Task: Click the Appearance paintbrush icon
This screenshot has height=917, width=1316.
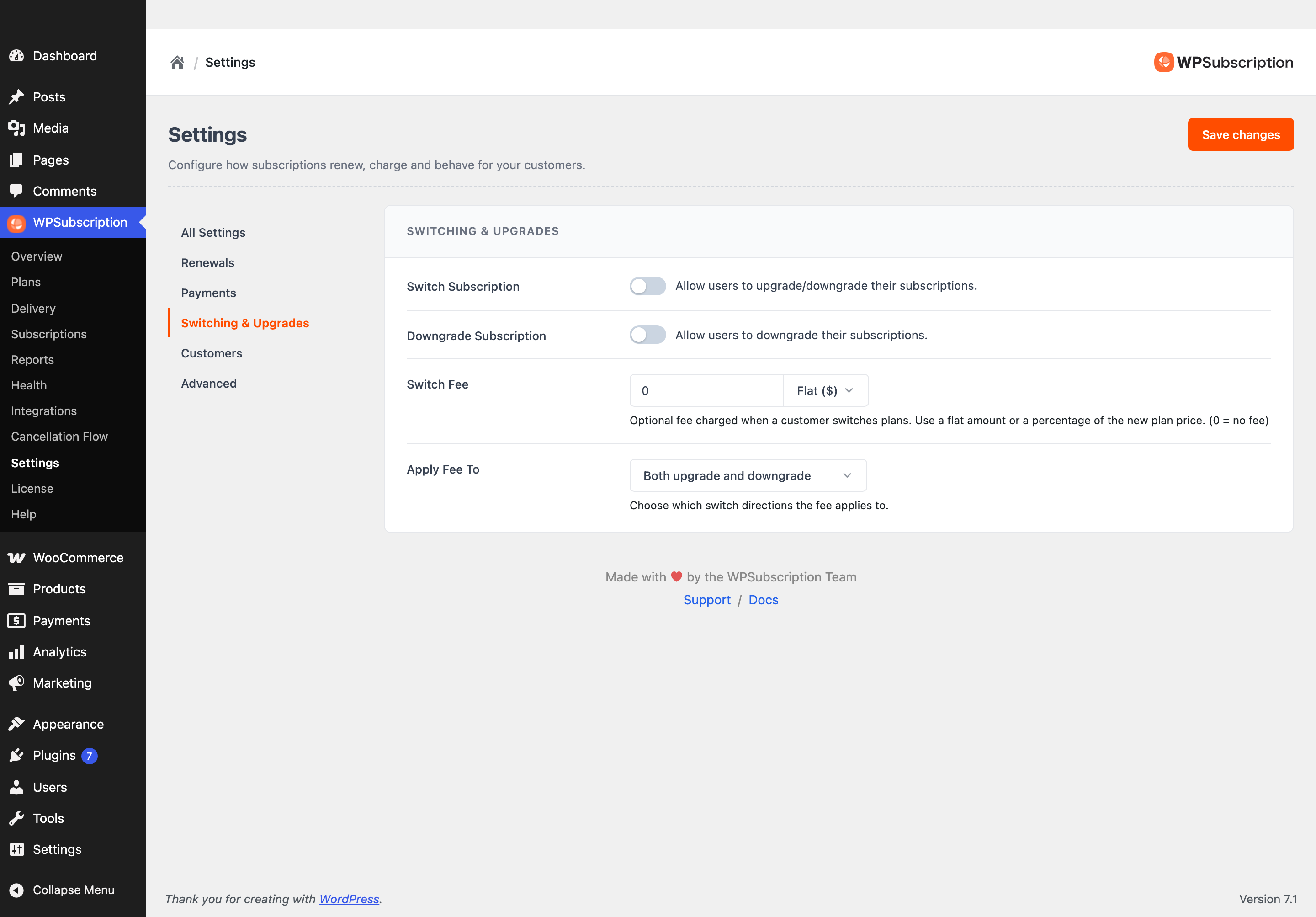Action: [x=16, y=724]
